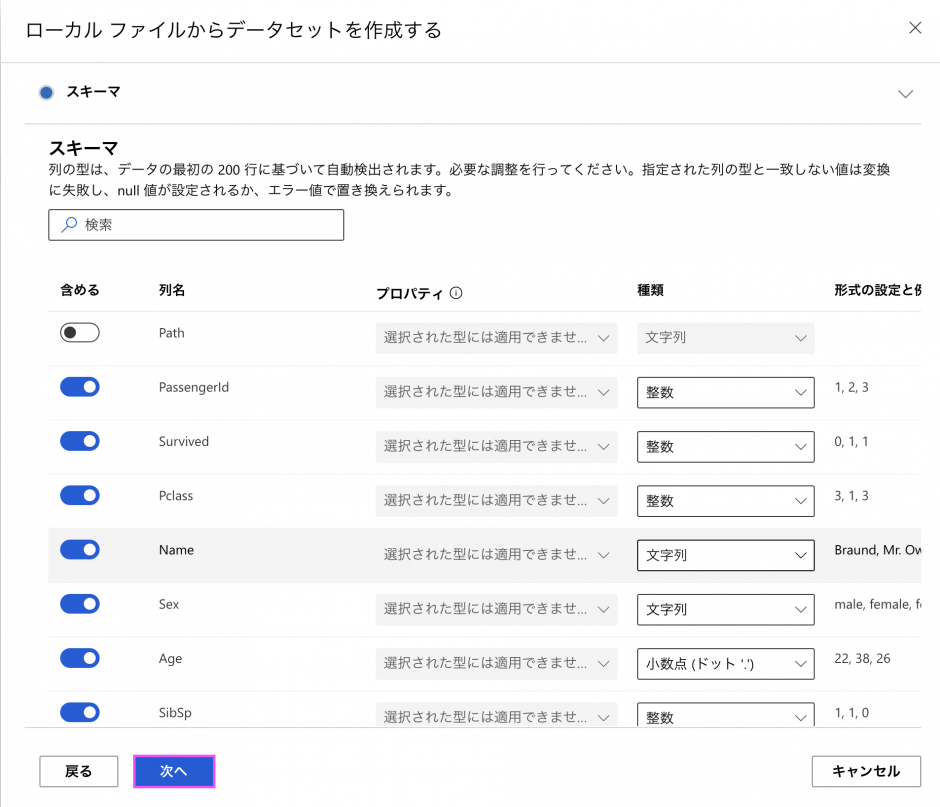940x807 pixels.
Task: Click the search magnifier icon
Action: (x=69, y=225)
